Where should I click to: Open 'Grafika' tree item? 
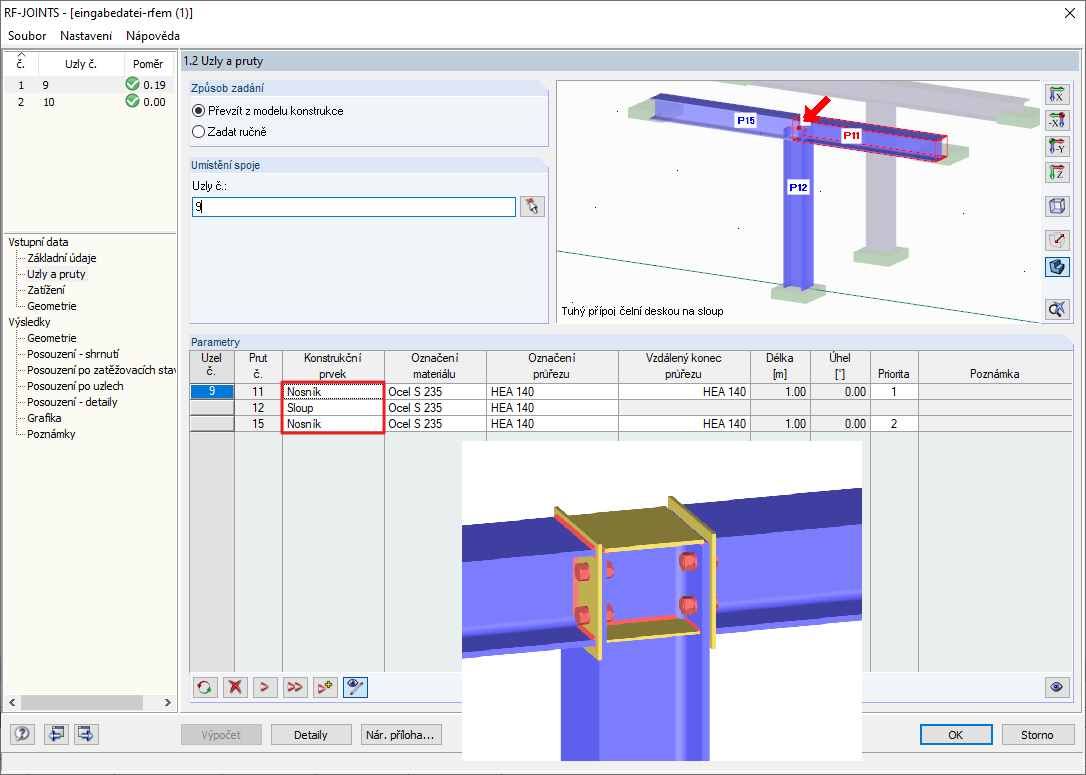pos(44,418)
